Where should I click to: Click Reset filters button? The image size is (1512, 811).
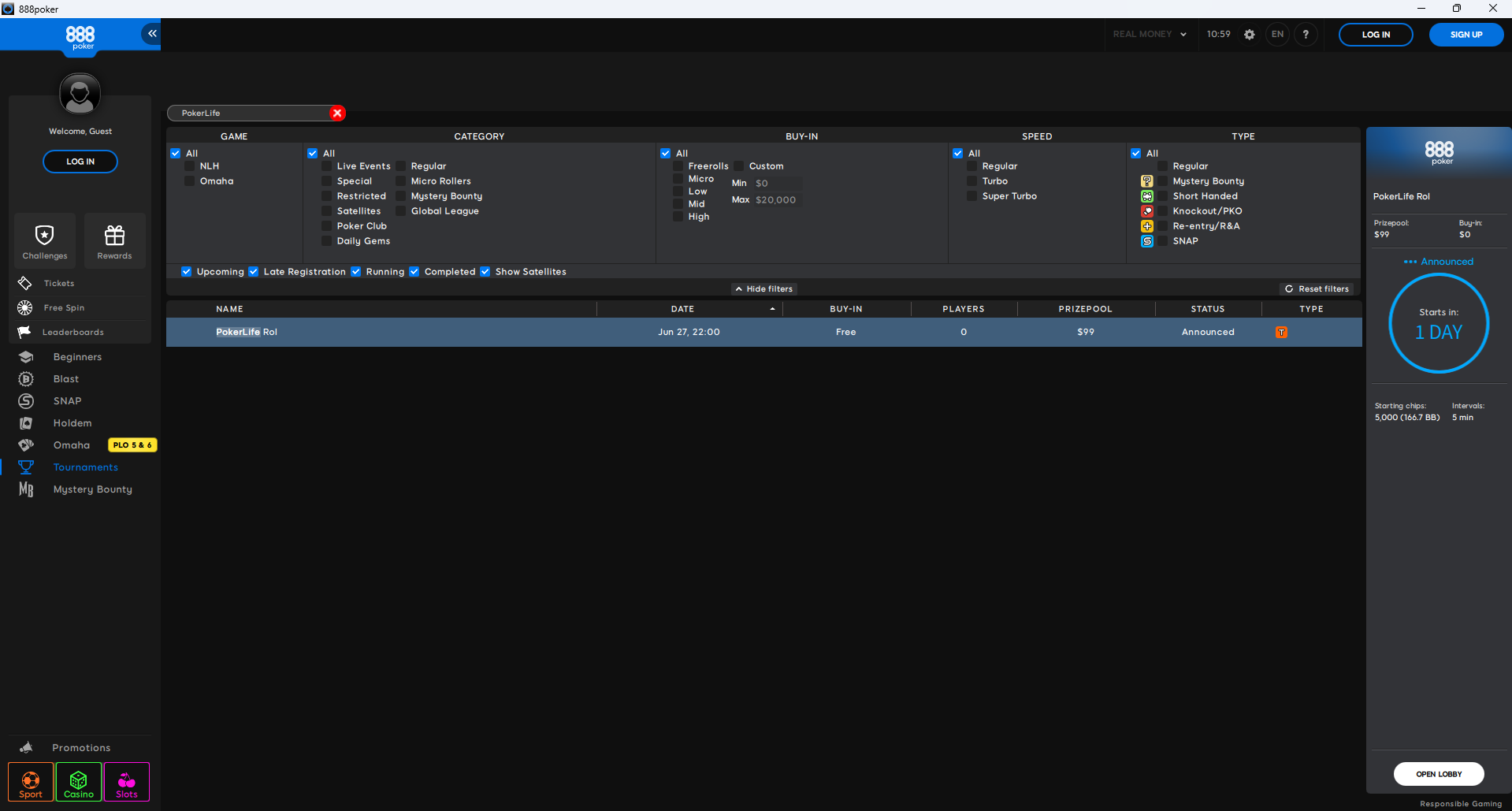click(x=1317, y=289)
